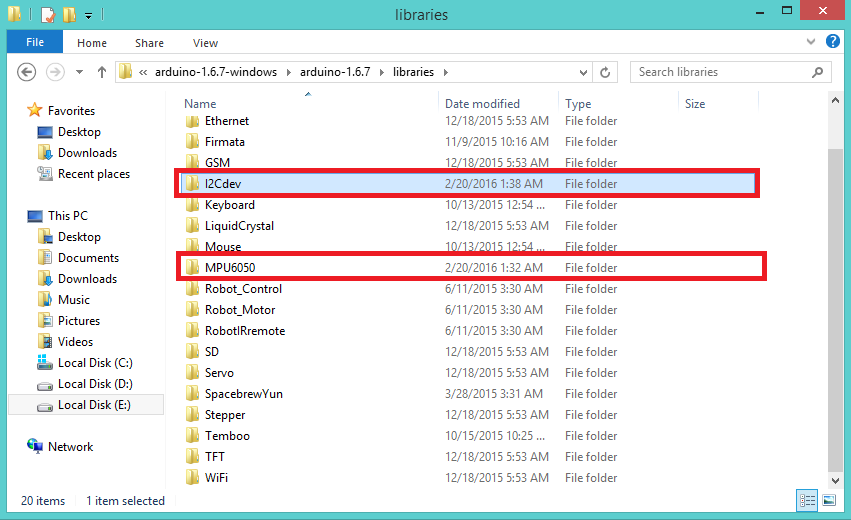The image size is (851, 520).
Task: Expand the ribbon with the chevron
Action: pyautogui.click(x=810, y=43)
